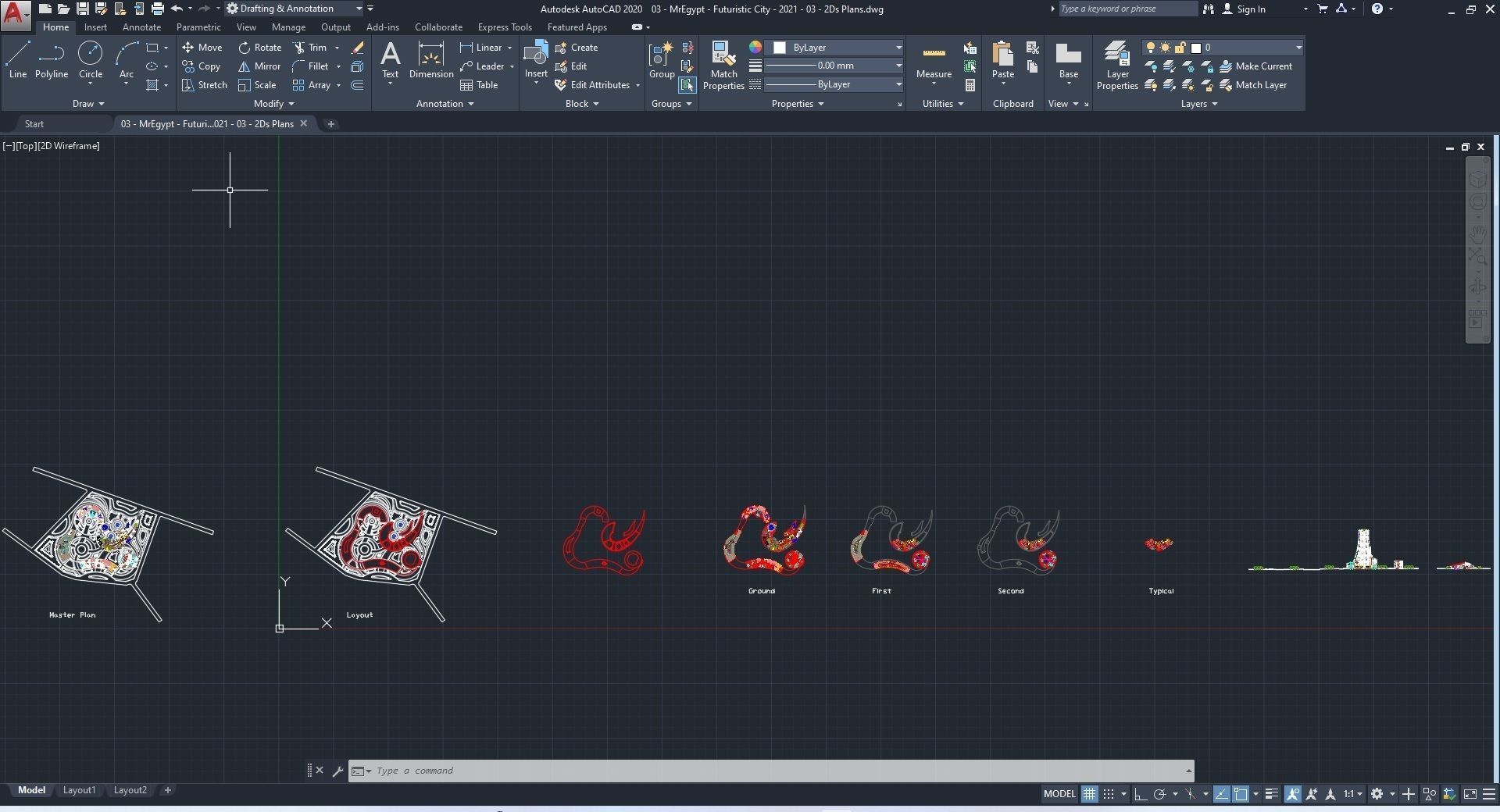The height and width of the screenshot is (812, 1500).
Task: Activate the Trim tool
Action: click(x=310, y=48)
